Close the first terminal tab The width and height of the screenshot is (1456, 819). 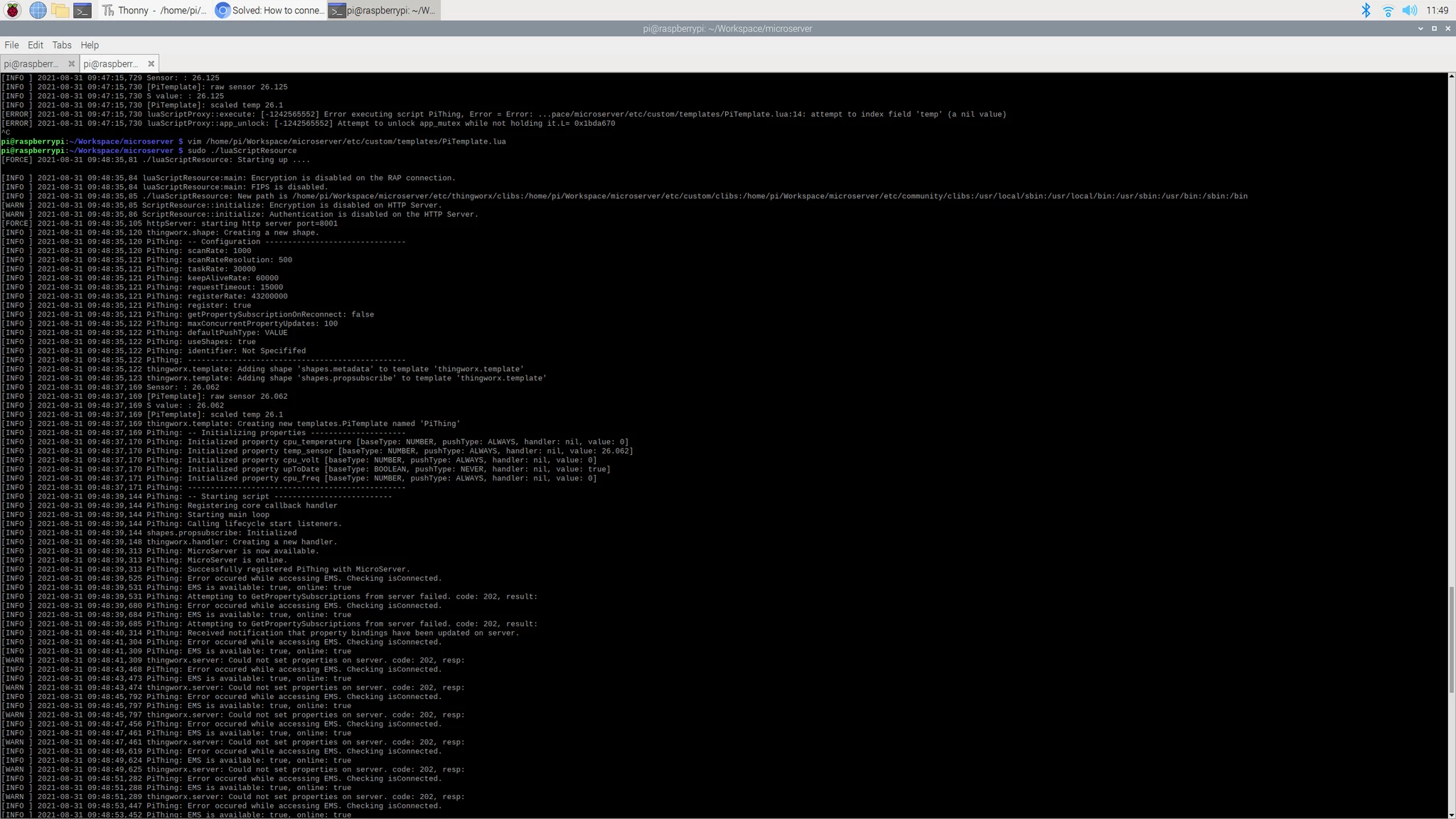71,64
